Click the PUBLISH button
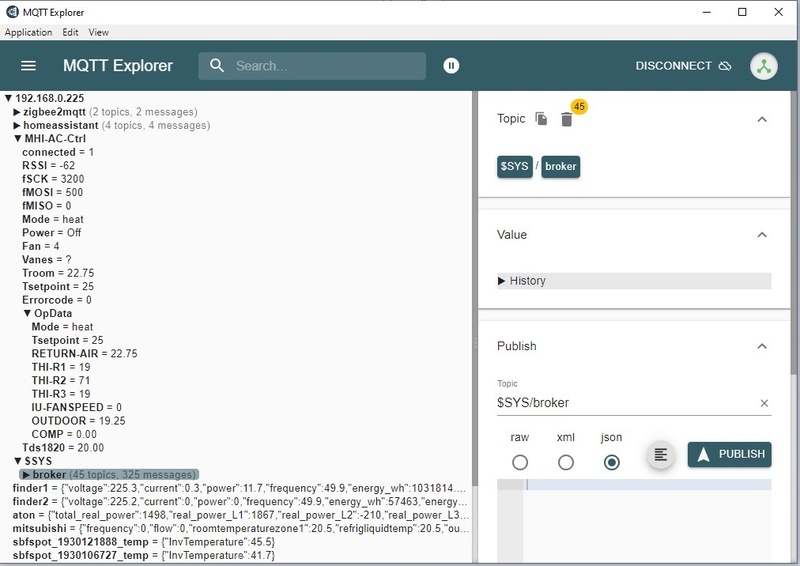This screenshot has width=800, height=566. coord(730,454)
